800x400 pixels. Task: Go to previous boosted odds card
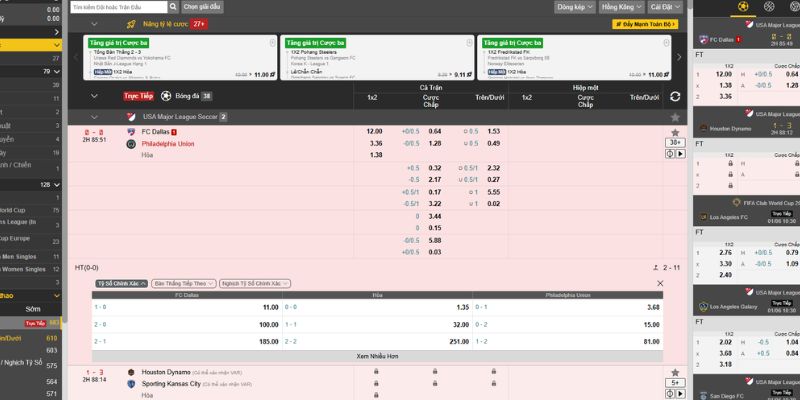pyautogui.click(x=76, y=57)
